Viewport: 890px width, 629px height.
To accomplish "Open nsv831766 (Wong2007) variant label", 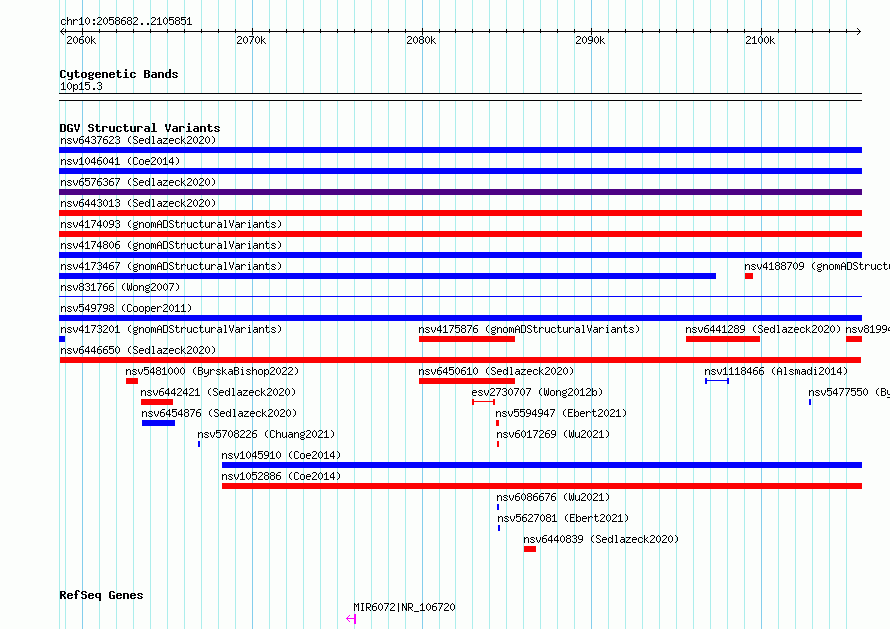I will (x=120, y=287).
